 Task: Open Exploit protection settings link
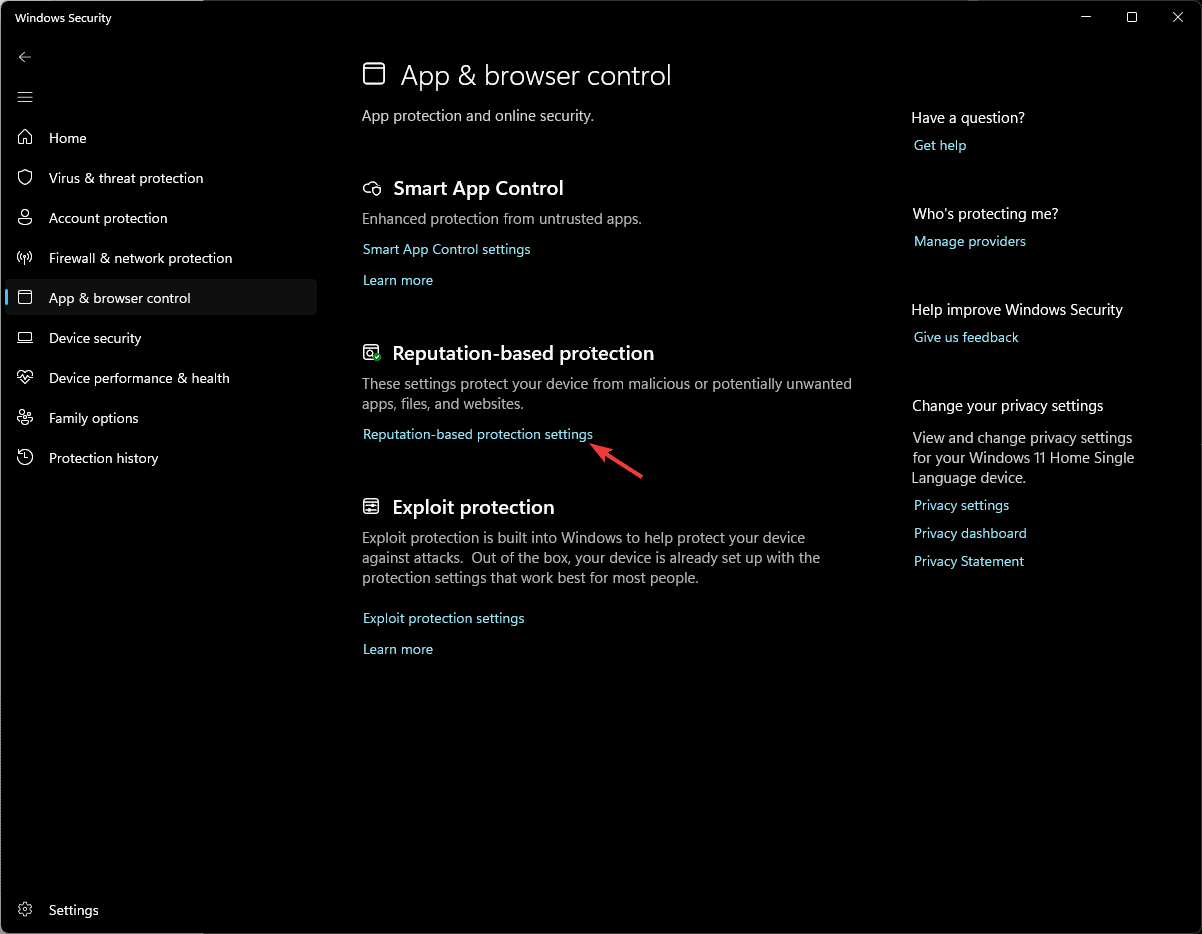click(443, 618)
